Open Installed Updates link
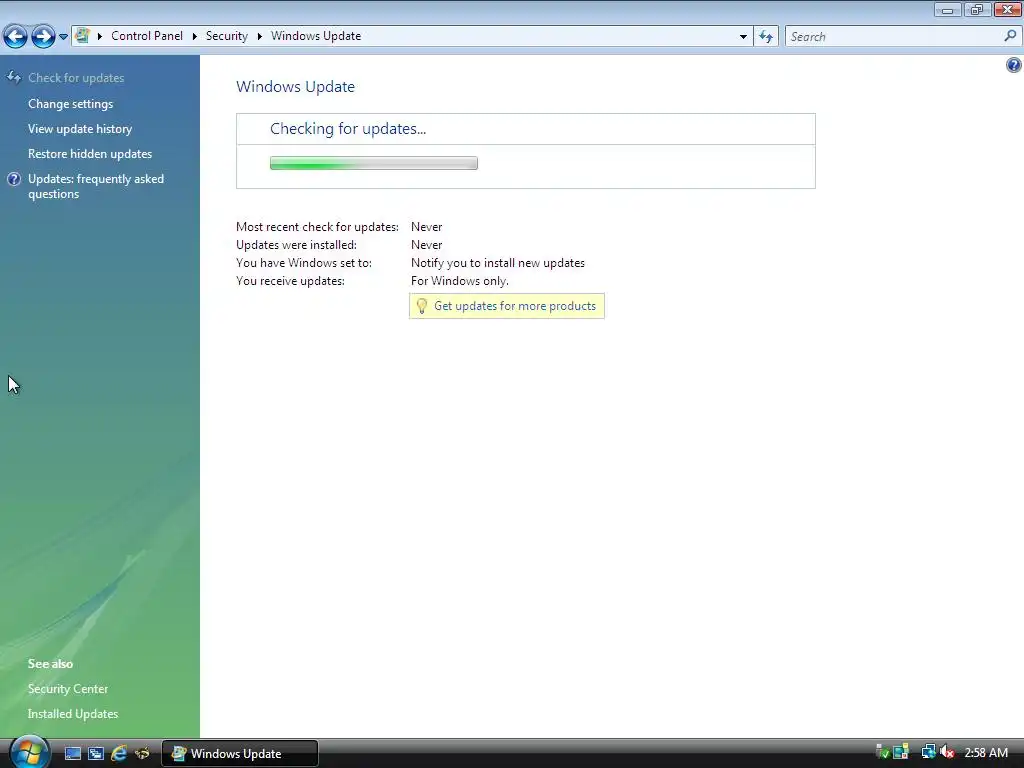The image size is (1024, 768). point(72,714)
